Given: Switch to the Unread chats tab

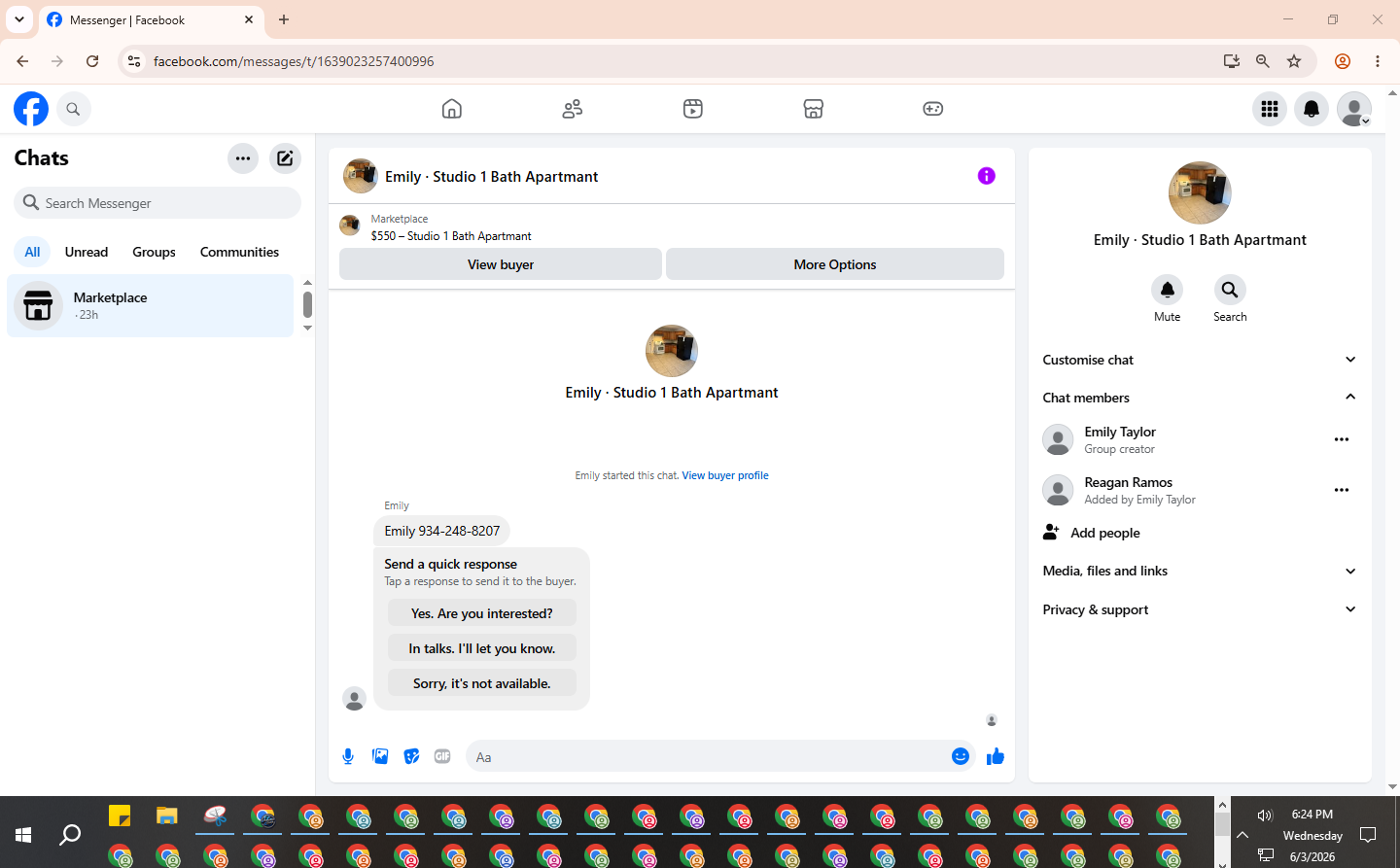Looking at the screenshot, I should tap(87, 252).
